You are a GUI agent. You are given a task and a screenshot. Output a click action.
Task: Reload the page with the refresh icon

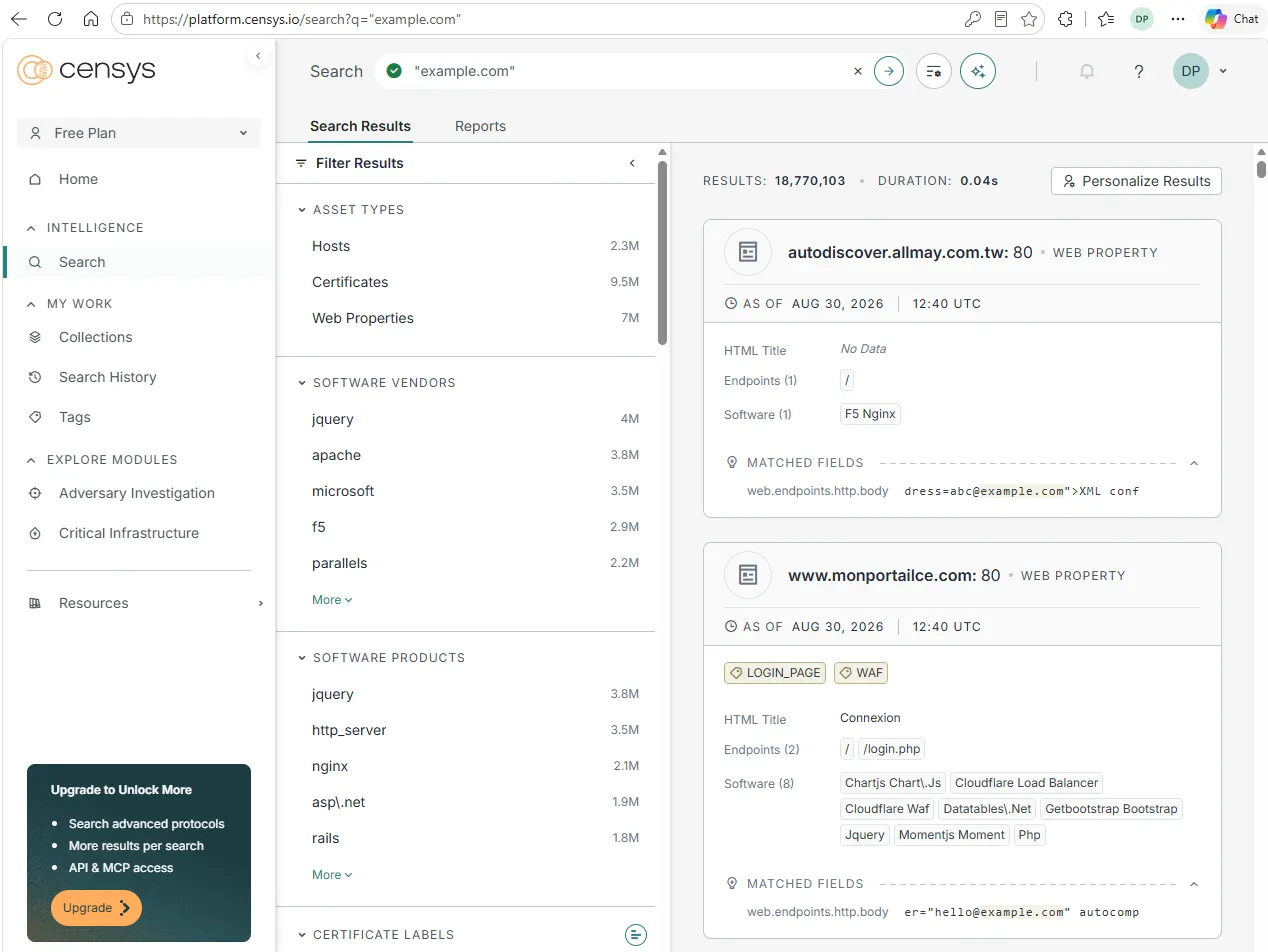coord(55,19)
